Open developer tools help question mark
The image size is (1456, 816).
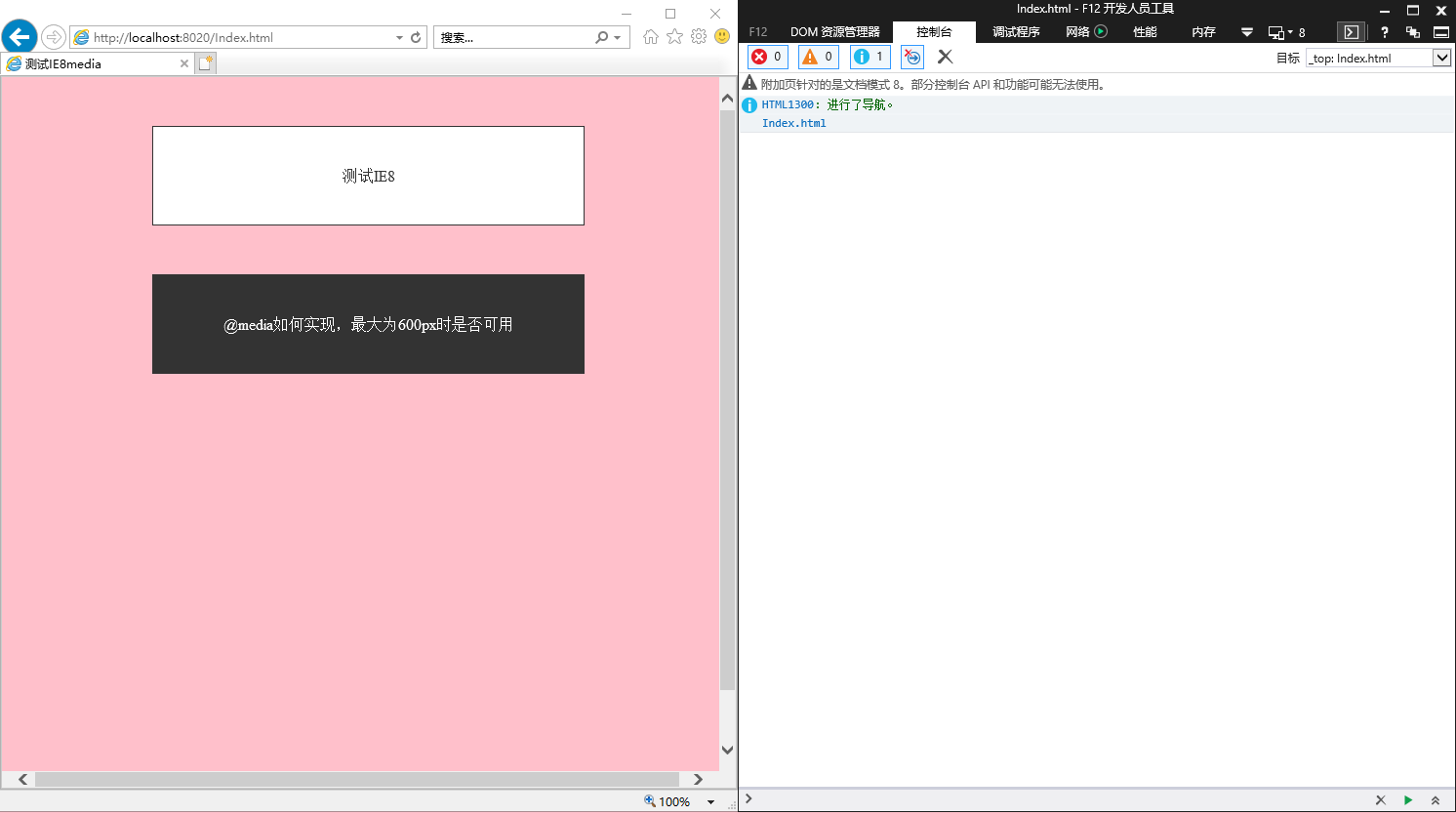click(1384, 32)
